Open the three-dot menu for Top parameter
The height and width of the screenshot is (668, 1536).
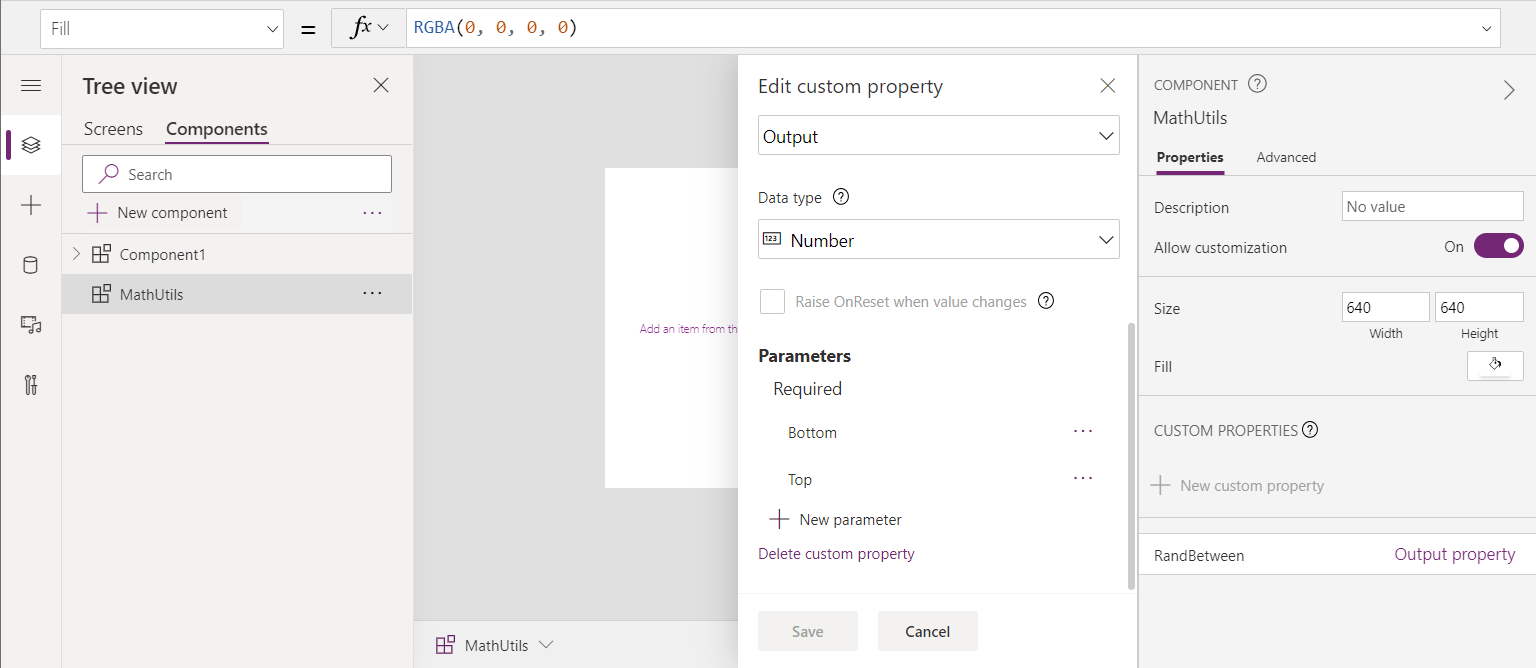point(1083,479)
